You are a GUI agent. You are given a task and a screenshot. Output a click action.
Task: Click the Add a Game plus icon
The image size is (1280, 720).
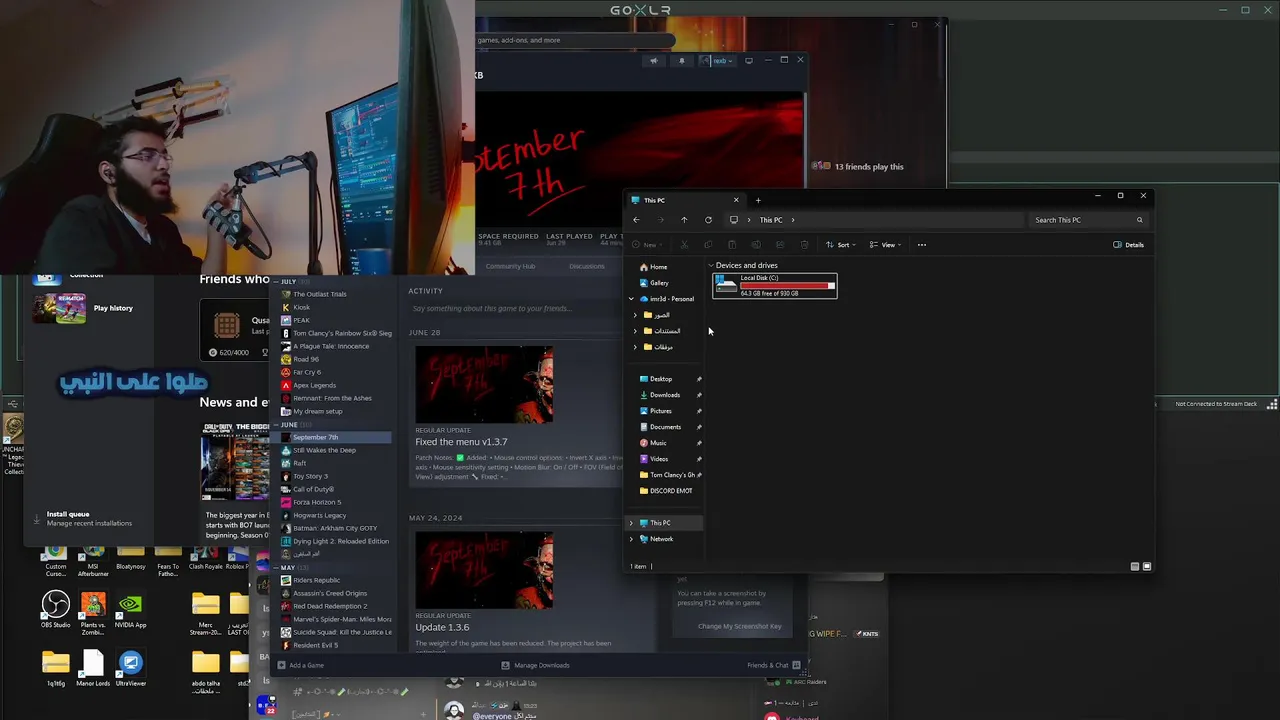[x=282, y=665]
